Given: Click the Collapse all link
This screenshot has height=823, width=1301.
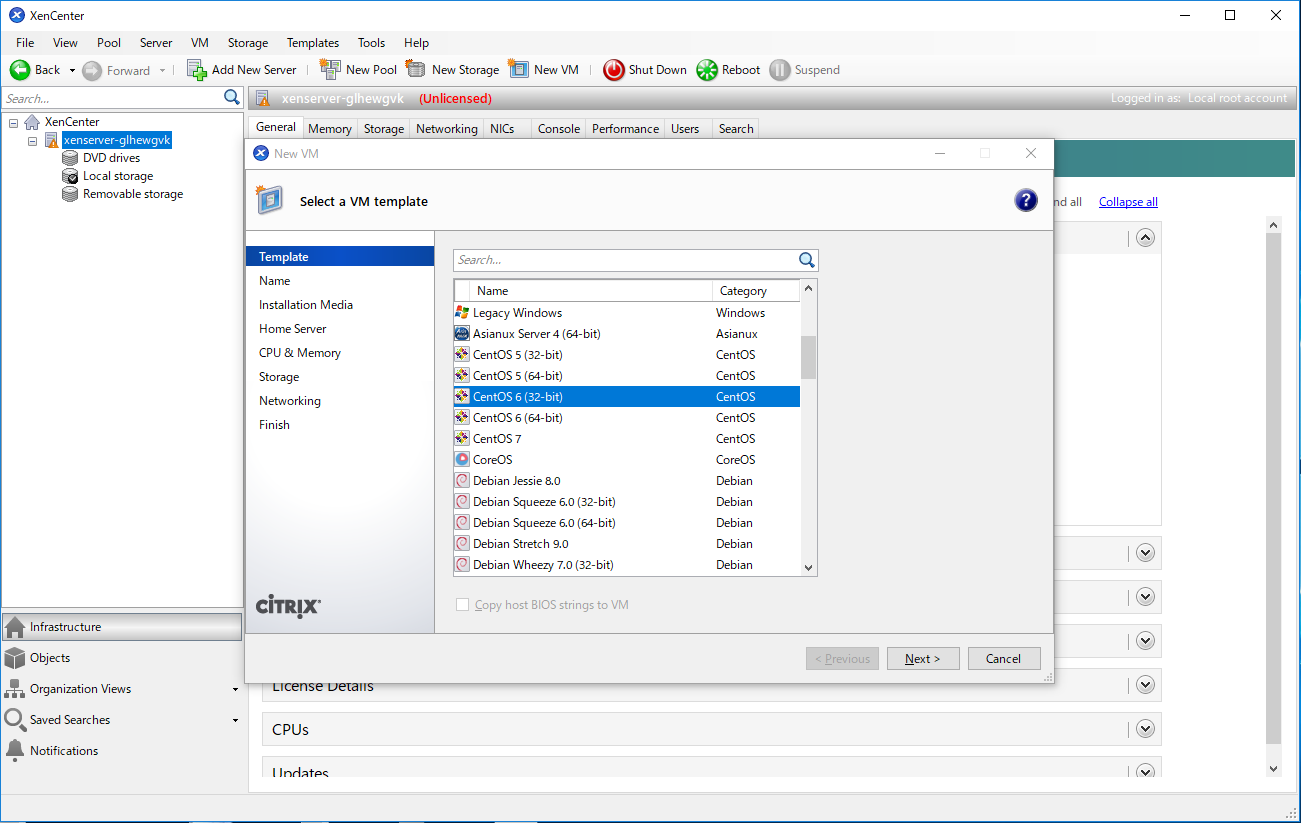Looking at the screenshot, I should click(x=1128, y=202).
